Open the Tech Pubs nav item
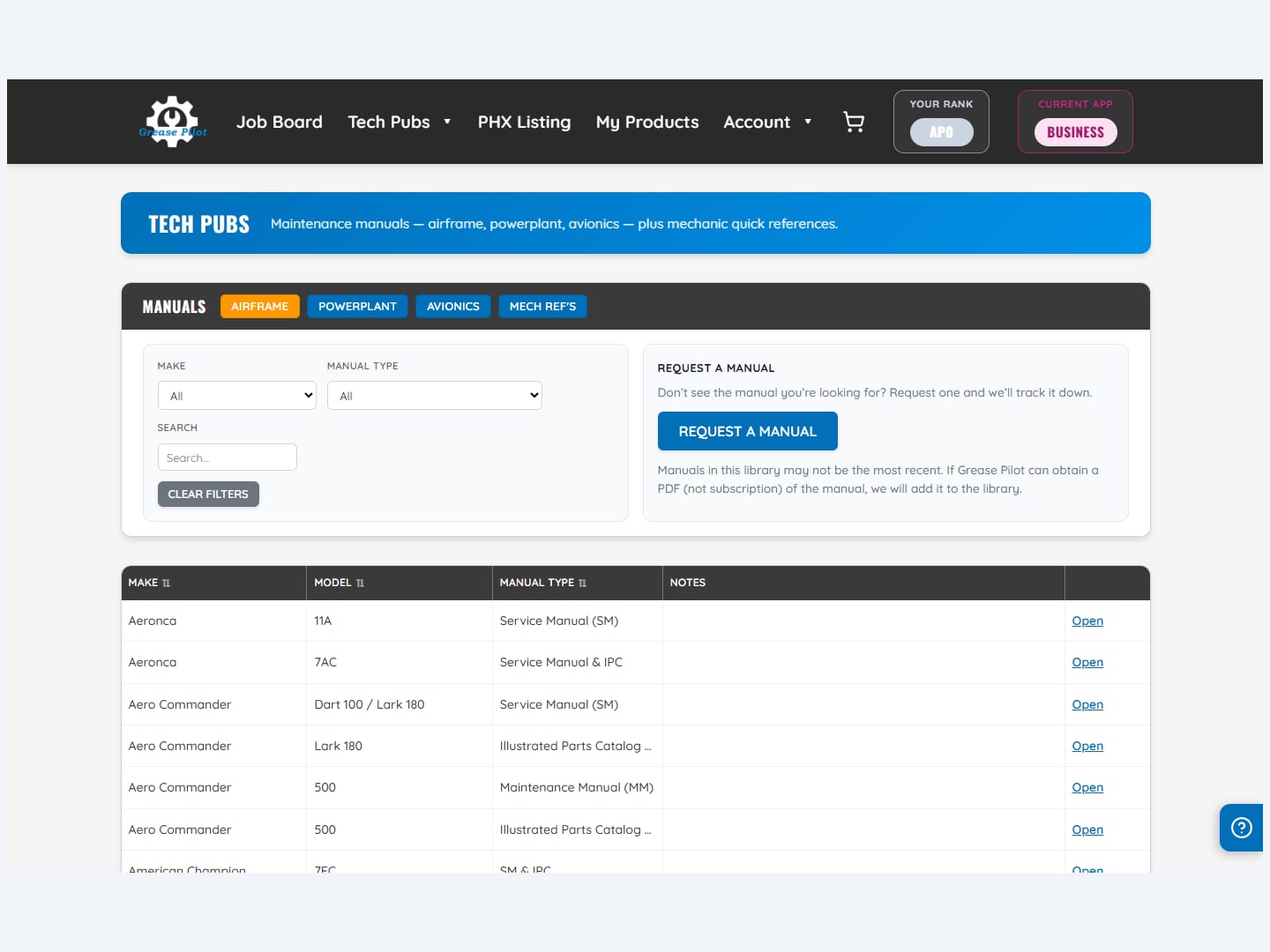Screen dimensions: 1270x952 tap(389, 122)
